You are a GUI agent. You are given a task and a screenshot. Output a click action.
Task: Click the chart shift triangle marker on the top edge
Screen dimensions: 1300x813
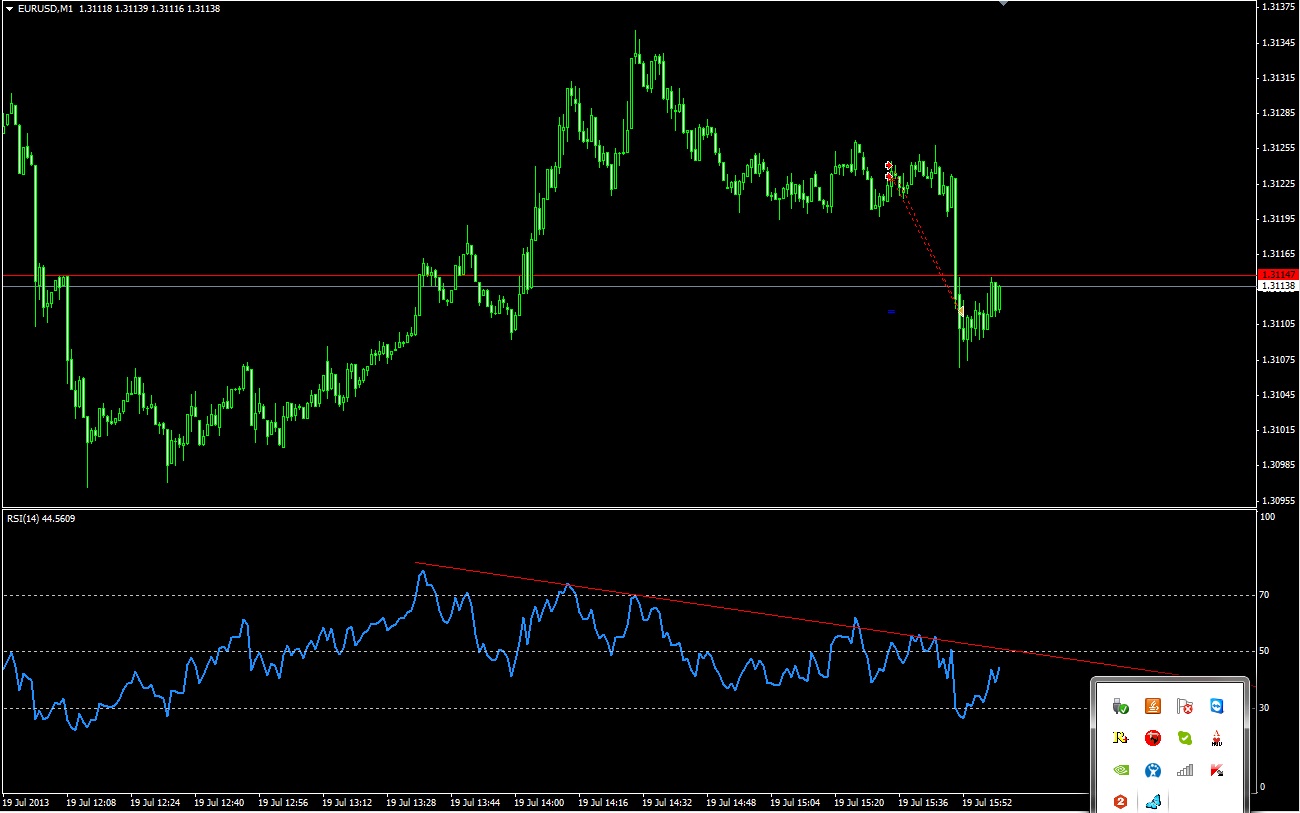click(1003, 3)
